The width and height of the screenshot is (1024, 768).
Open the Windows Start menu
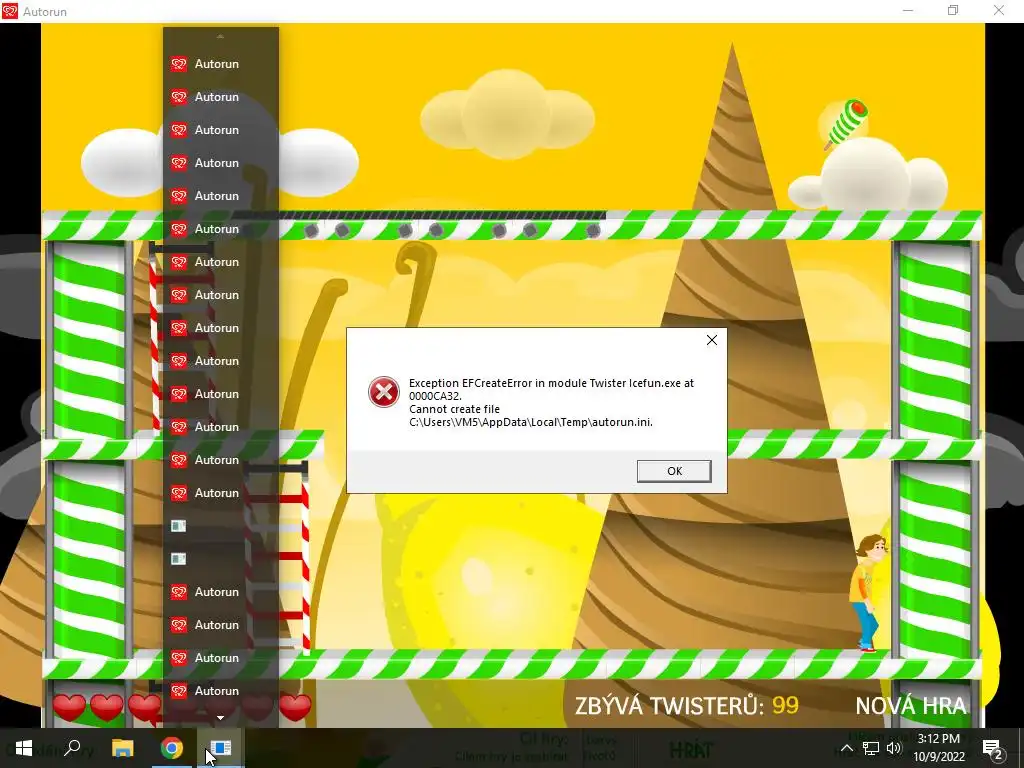click(x=24, y=748)
